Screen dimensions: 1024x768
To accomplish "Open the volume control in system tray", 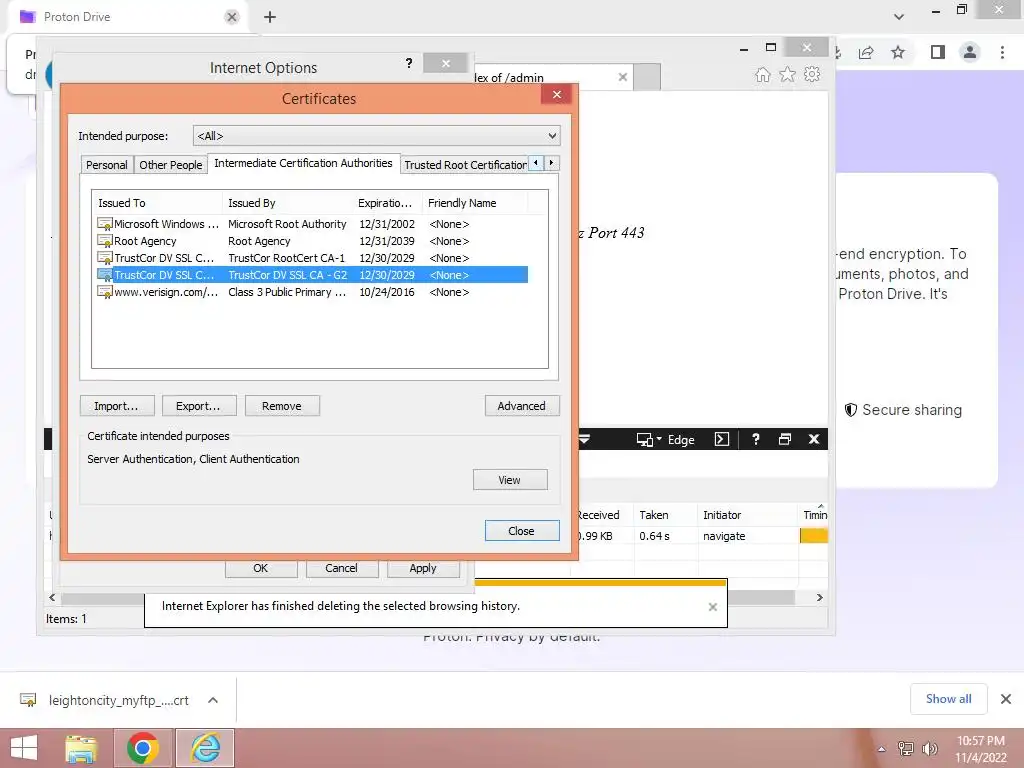I will 930,748.
